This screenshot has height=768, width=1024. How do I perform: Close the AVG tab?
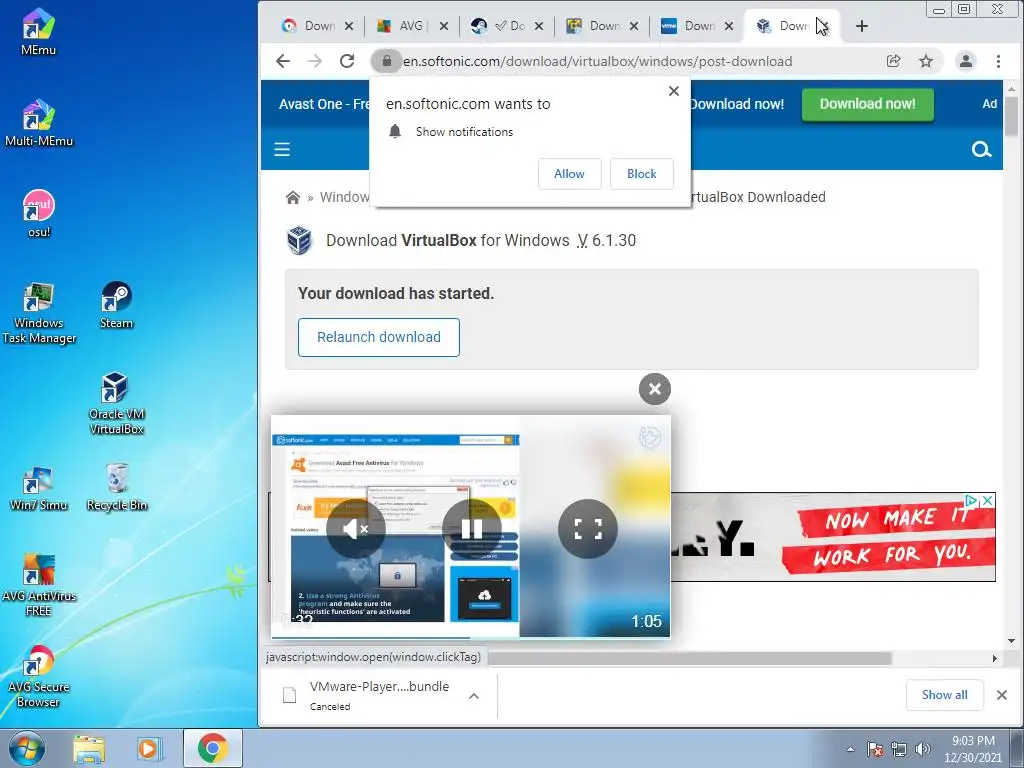click(444, 26)
